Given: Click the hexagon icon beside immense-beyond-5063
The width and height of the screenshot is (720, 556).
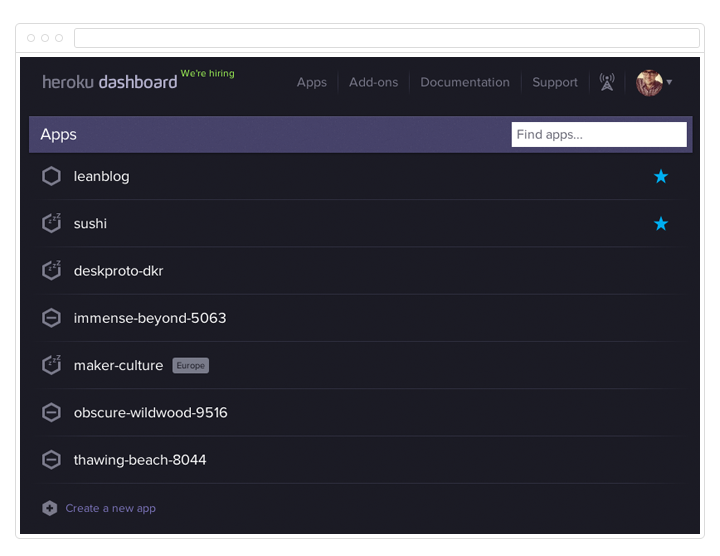Looking at the screenshot, I should pyautogui.click(x=51, y=318).
